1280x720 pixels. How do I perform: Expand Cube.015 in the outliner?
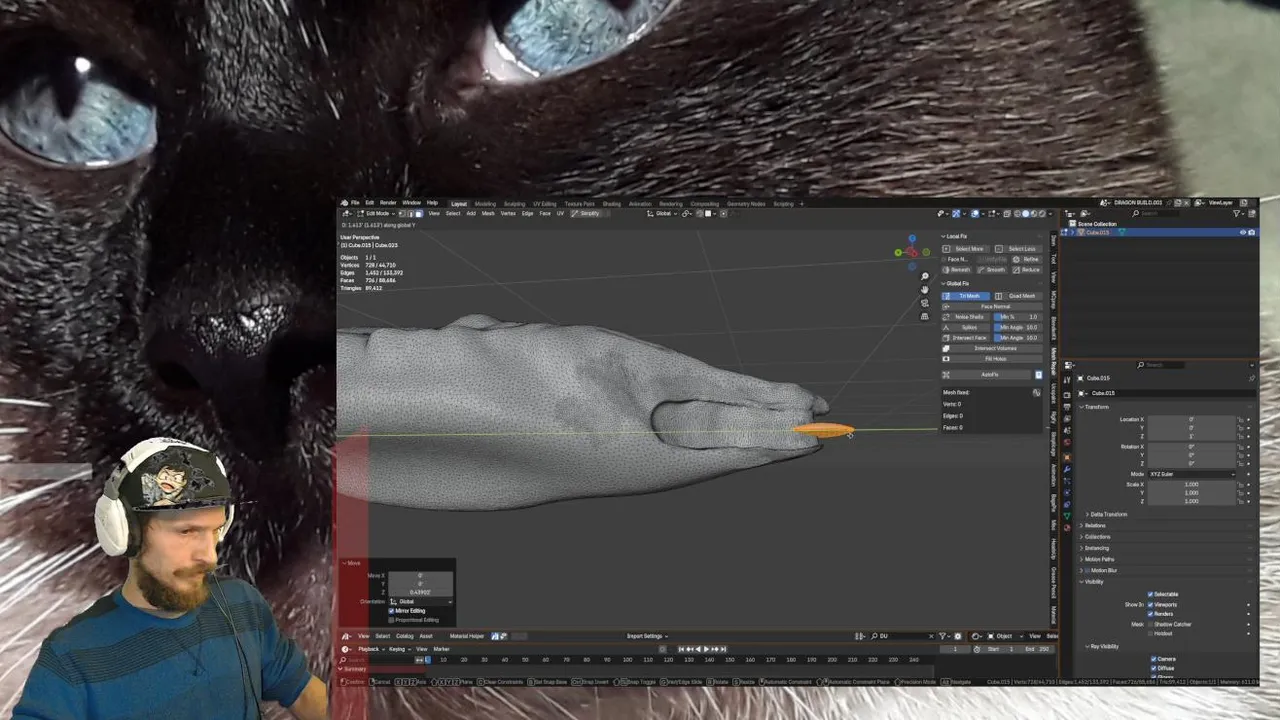pos(1073,232)
